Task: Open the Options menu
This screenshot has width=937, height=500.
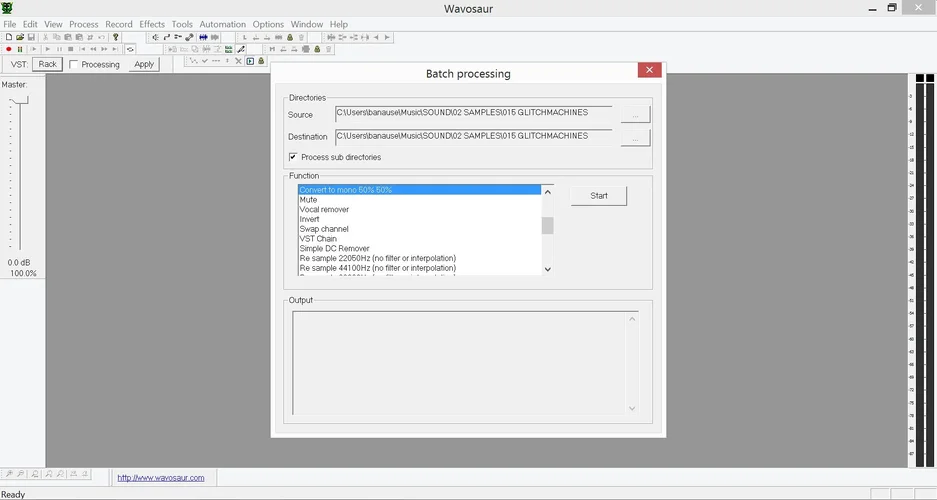Action: tap(268, 24)
